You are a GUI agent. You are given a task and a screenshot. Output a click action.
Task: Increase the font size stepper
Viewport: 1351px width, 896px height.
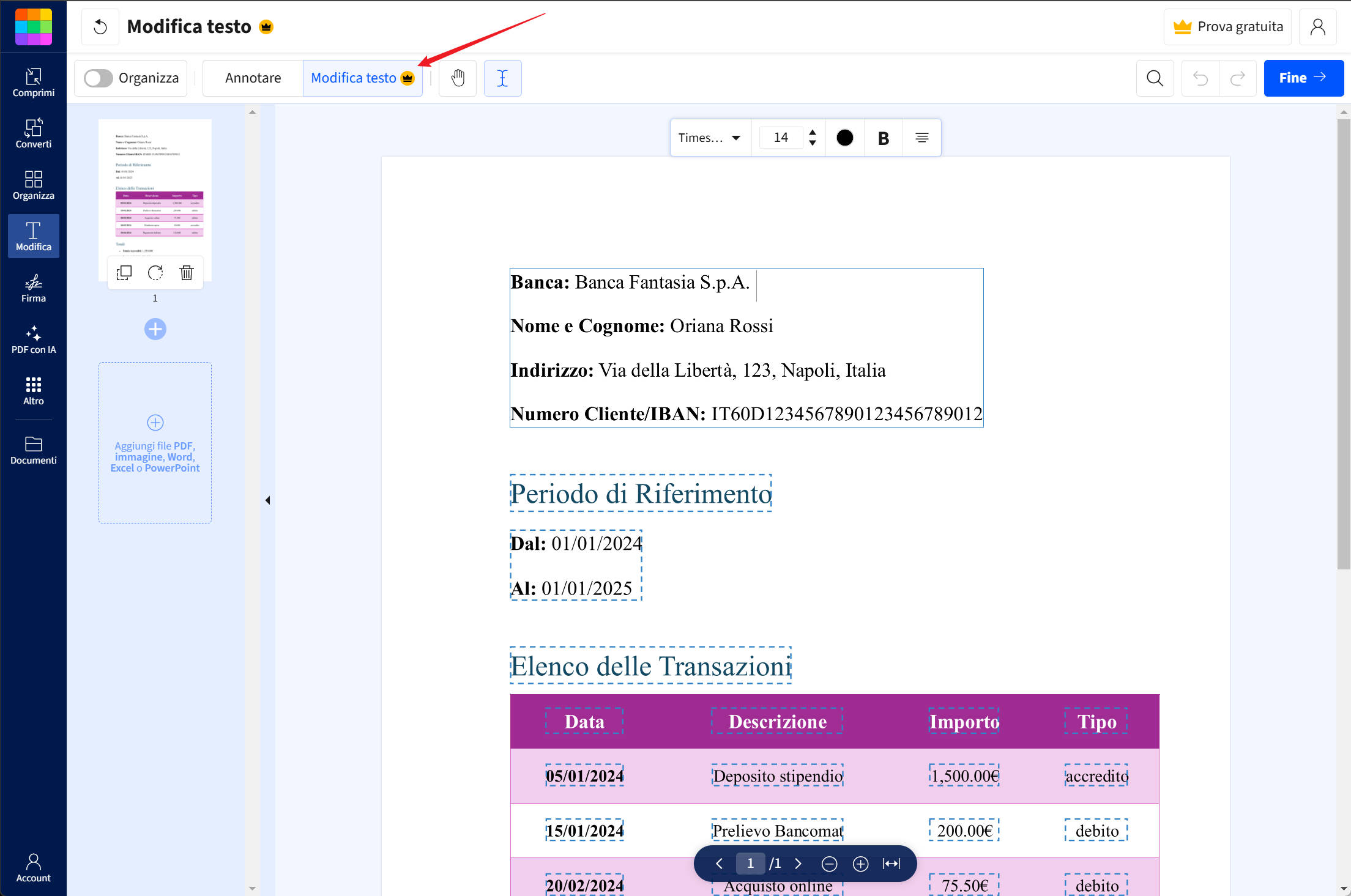(812, 132)
